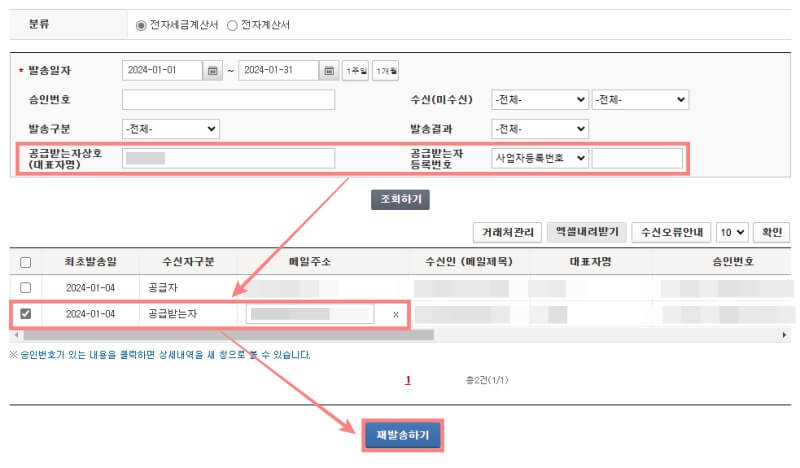The height and width of the screenshot is (468, 800).
Task: Open end date calendar picker icon
Action: click(329, 70)
